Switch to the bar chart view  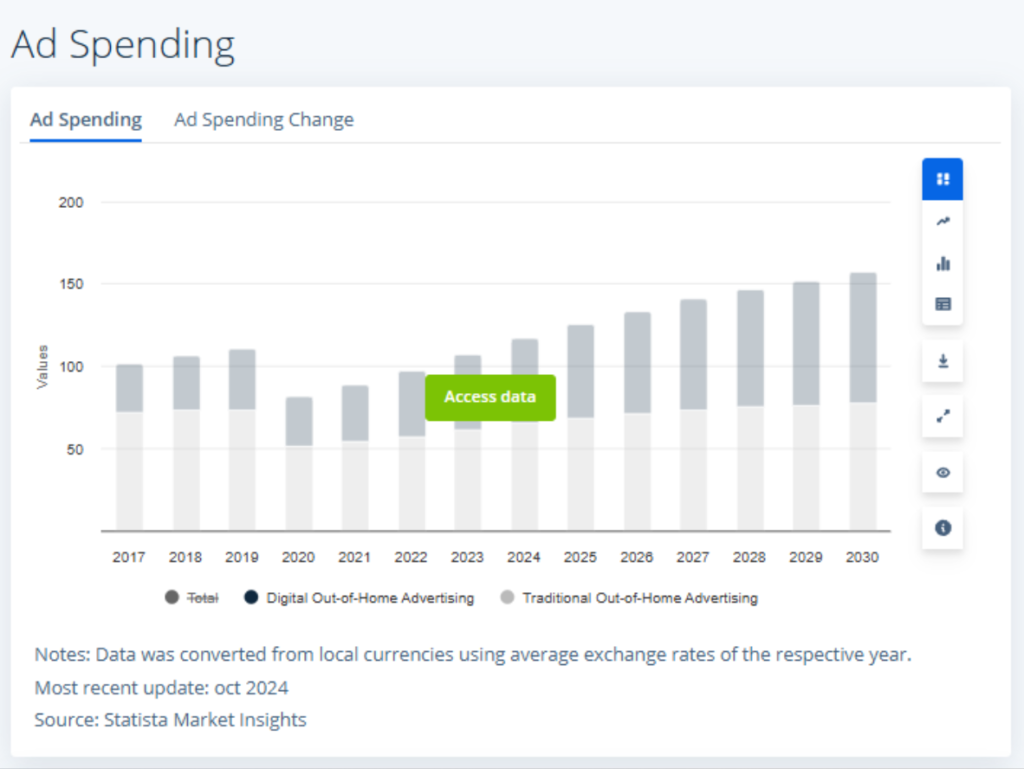click(942, 264)
